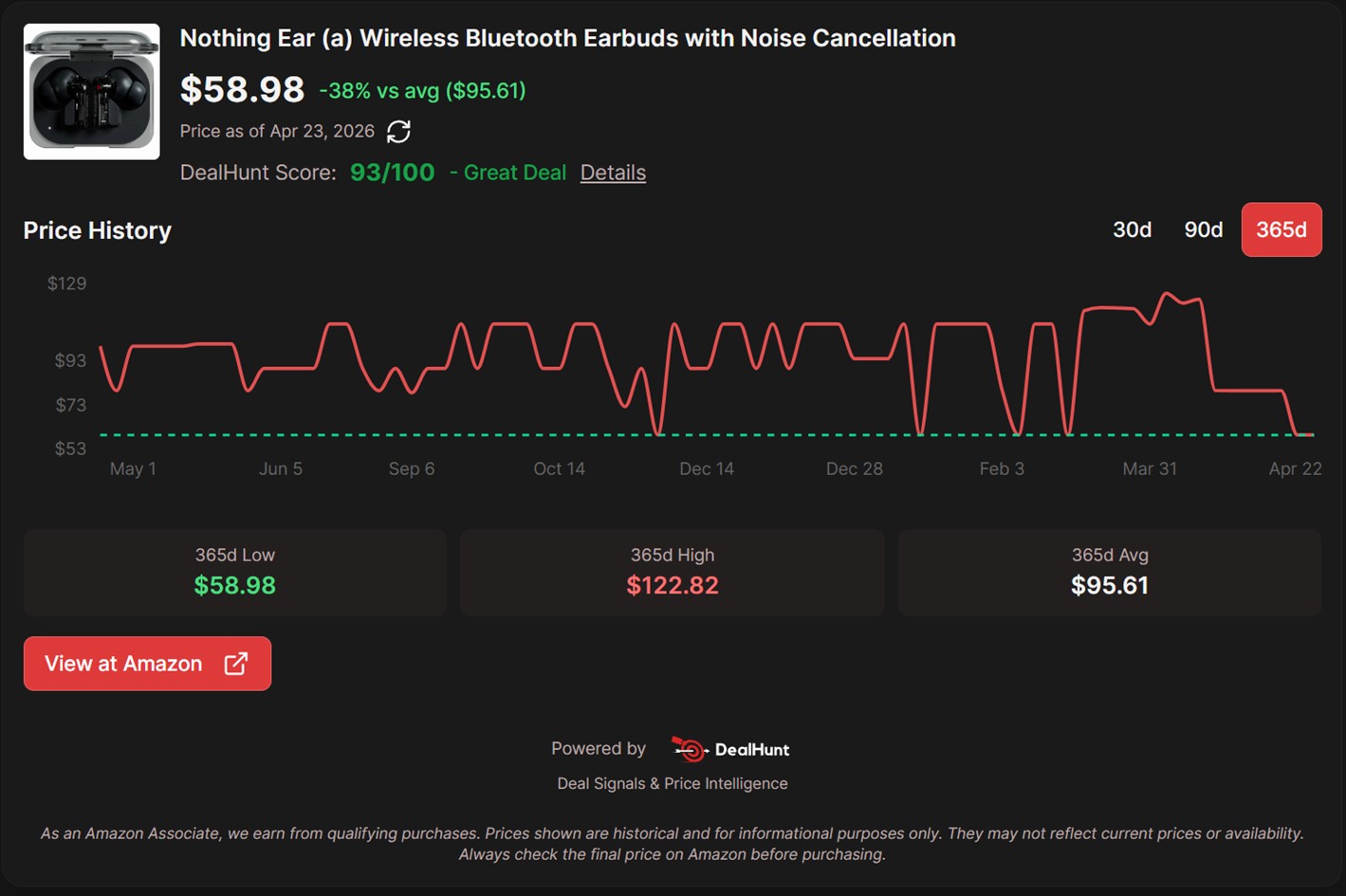Screen dimensions: 1346x896
Task: Click the product title text
Action: [x=567, y=38]
